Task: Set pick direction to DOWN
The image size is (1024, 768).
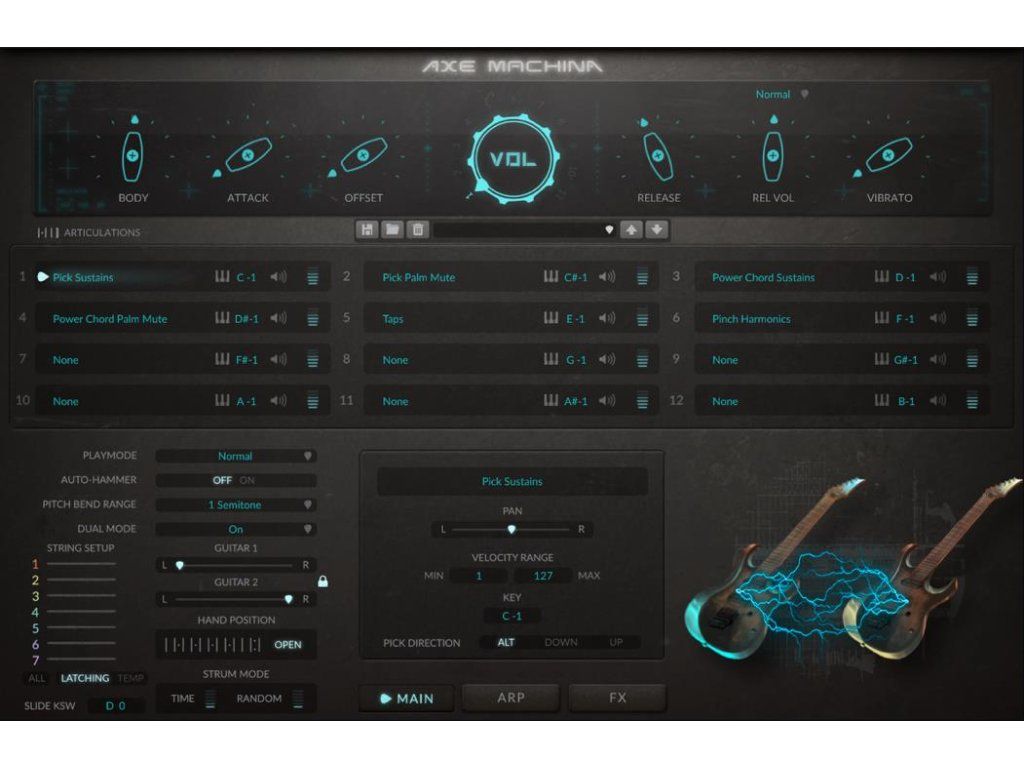Action: (x=561, y=643)
